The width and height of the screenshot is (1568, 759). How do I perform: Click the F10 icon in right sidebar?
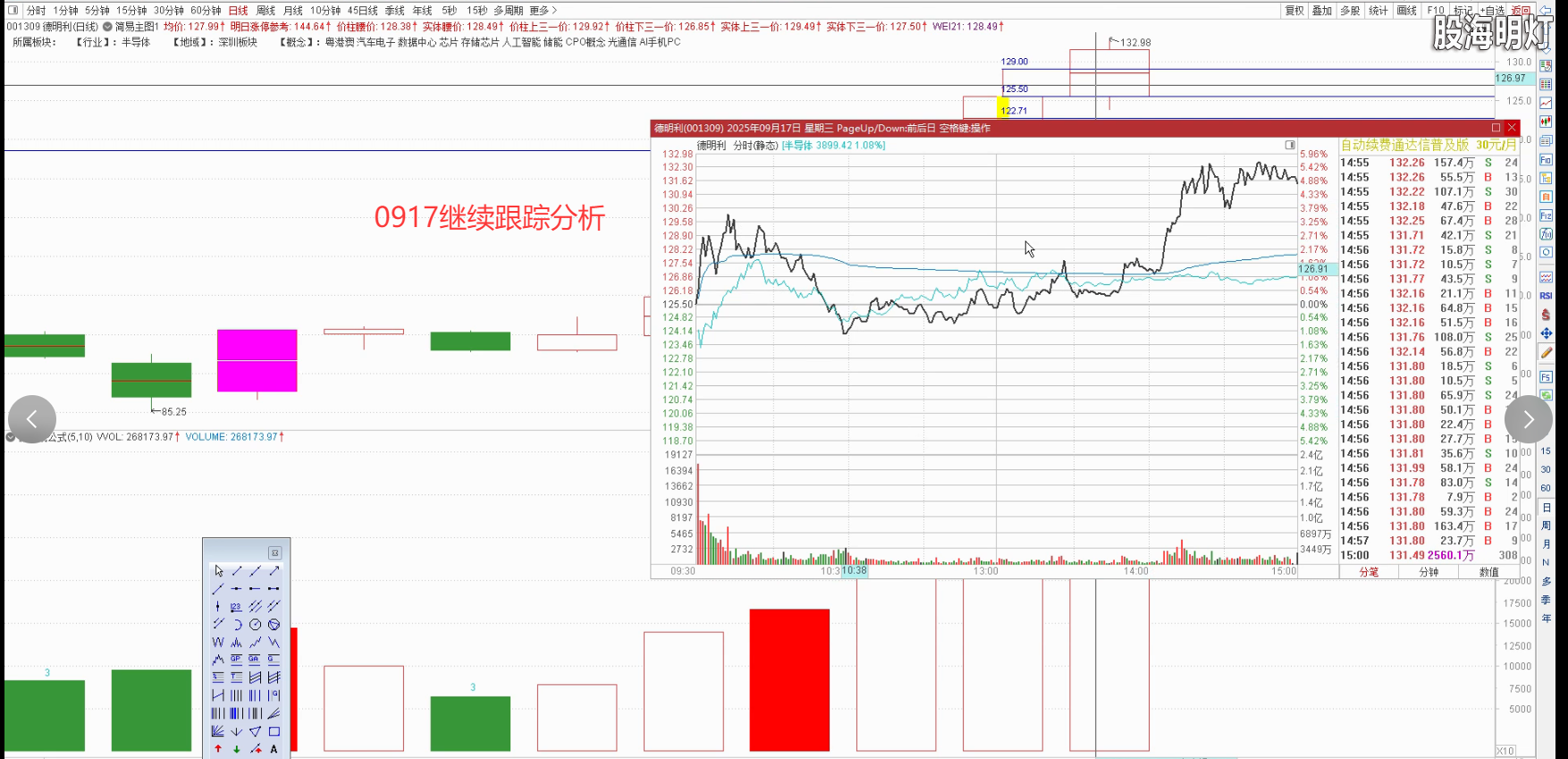coord(1546,159)
